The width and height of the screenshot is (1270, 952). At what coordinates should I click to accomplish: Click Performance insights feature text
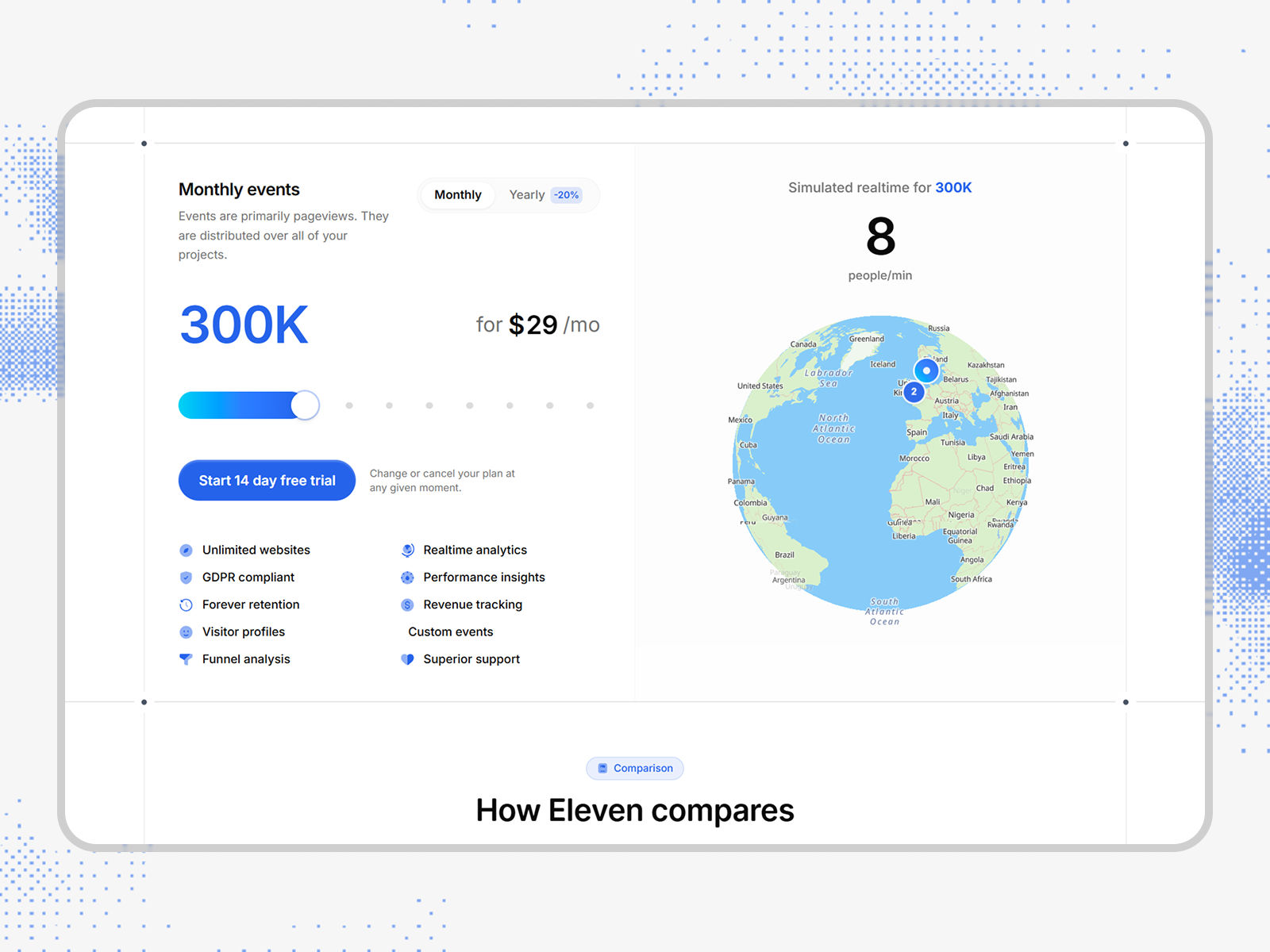pyautogui.click(x=484, y=578)
